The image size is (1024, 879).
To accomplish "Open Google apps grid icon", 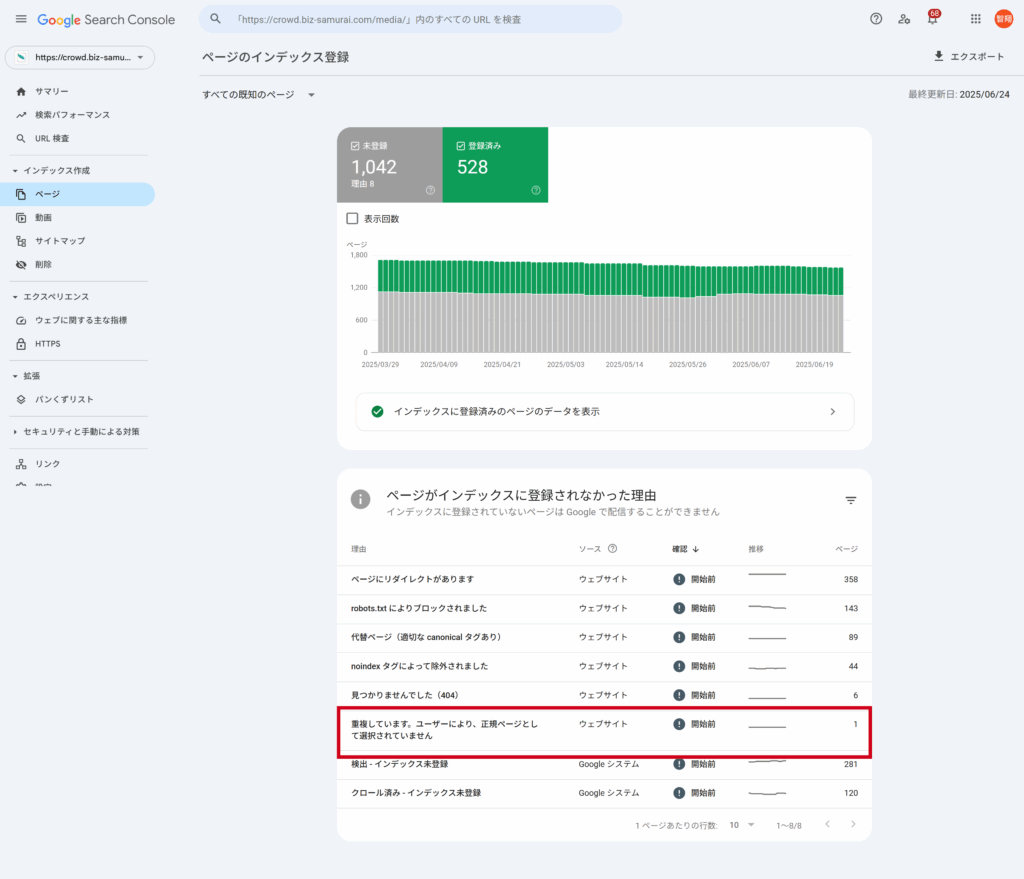I will tap(976, 19).
